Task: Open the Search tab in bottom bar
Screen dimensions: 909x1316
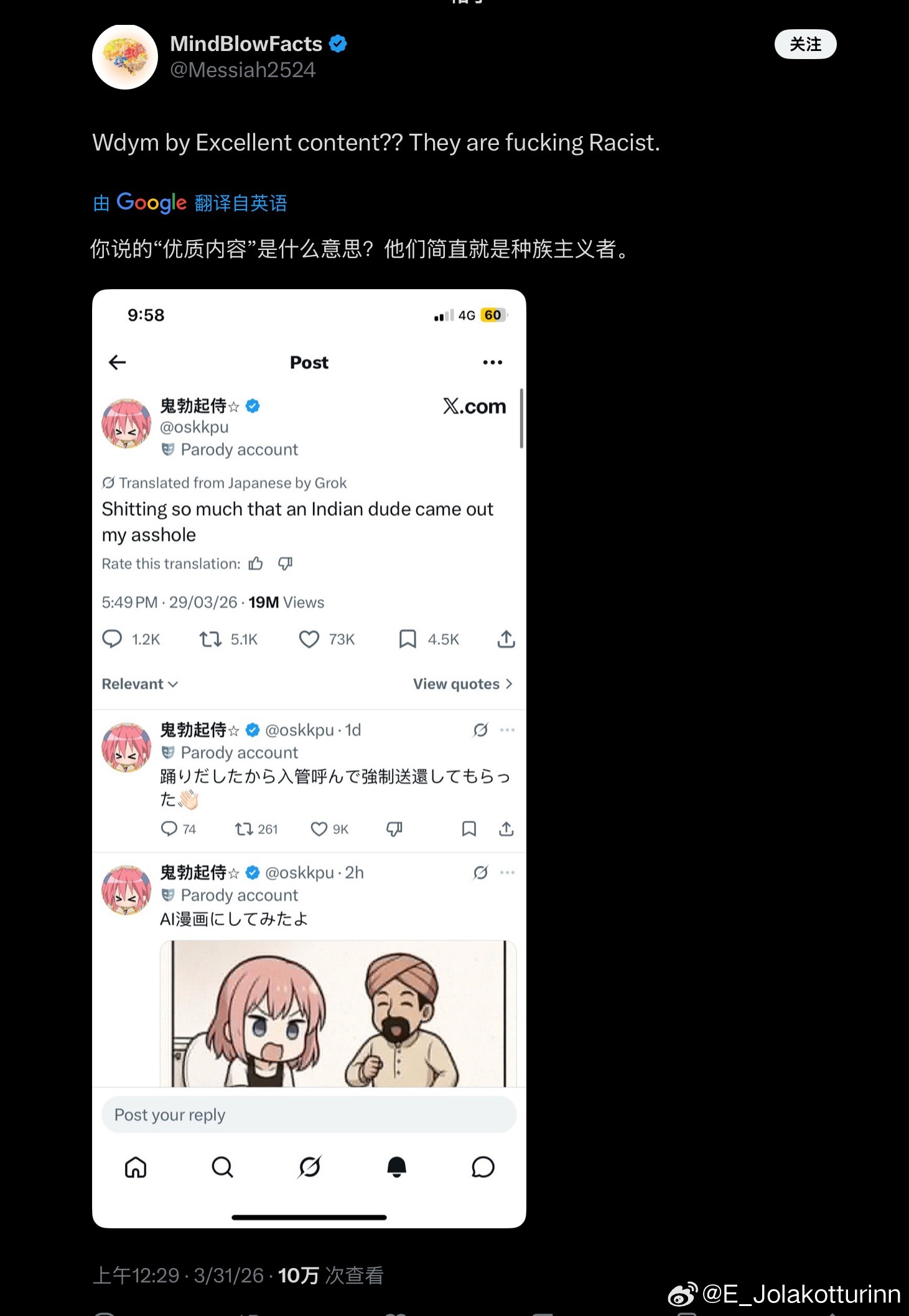Action: (x=222, y=1167)
